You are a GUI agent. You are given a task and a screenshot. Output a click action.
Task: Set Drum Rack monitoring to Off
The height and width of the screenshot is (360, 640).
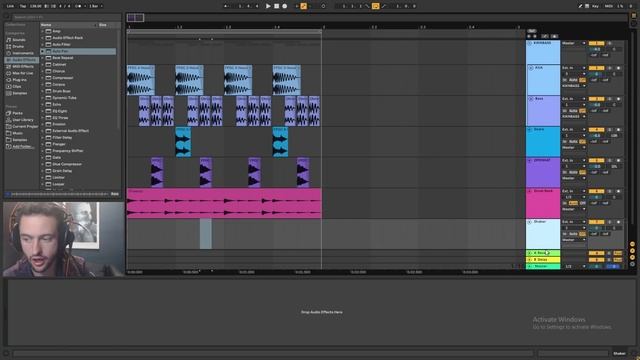click(x=583, y=203)
